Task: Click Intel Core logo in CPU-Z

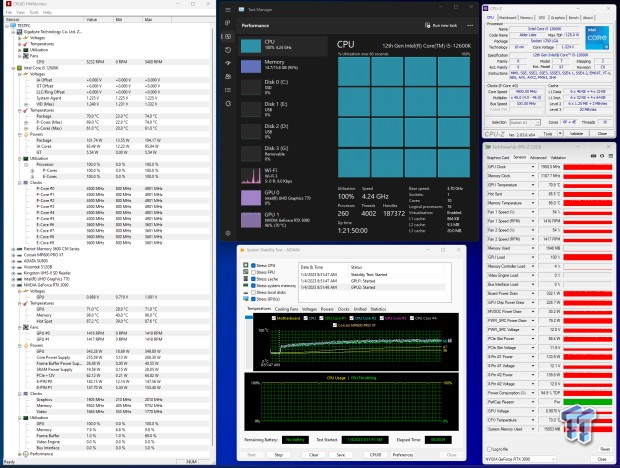Action: [x=597, y=38]
